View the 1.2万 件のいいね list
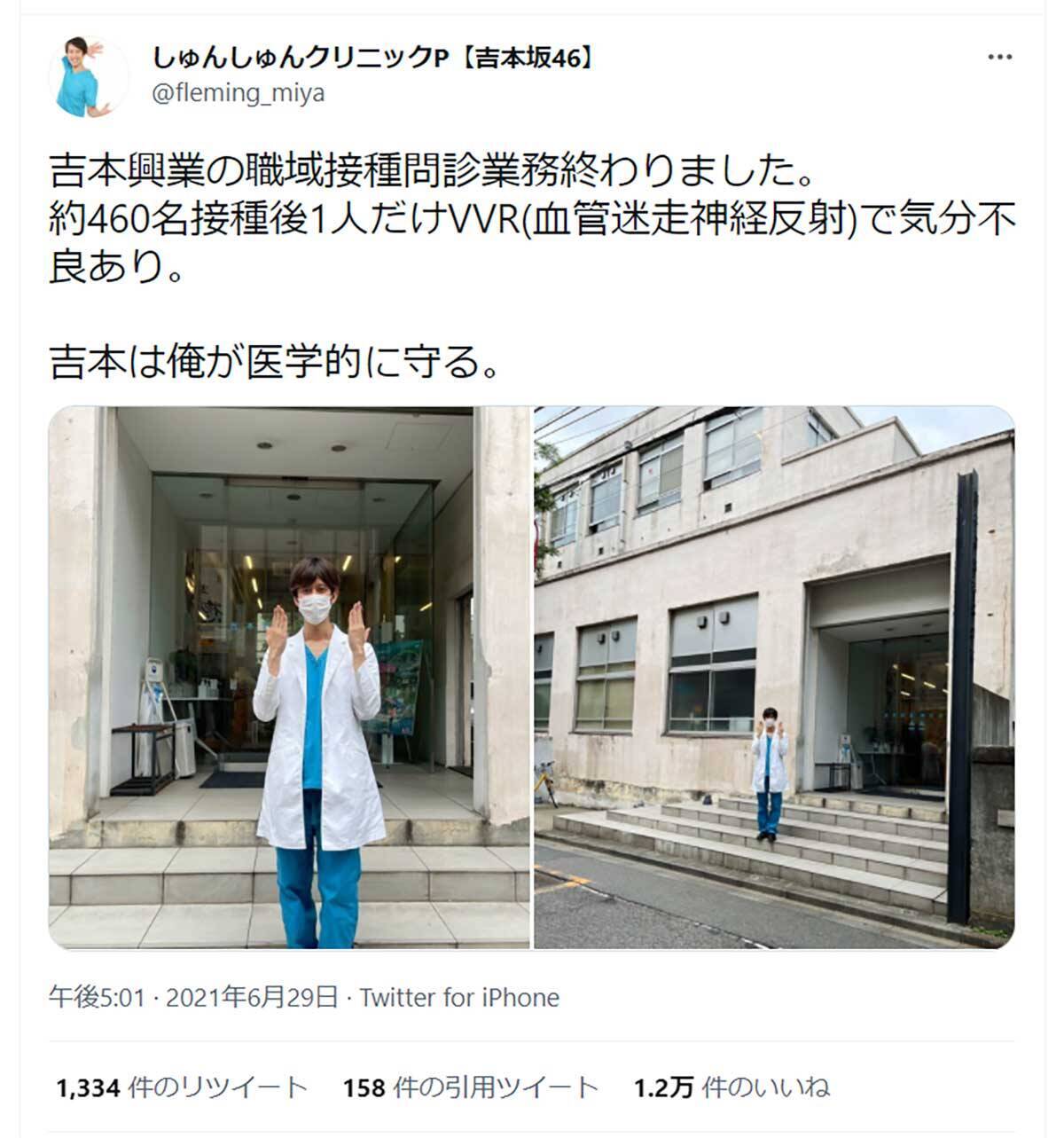The width and height of the screenshot is (1064, 1138). [x=731, y=1087]
